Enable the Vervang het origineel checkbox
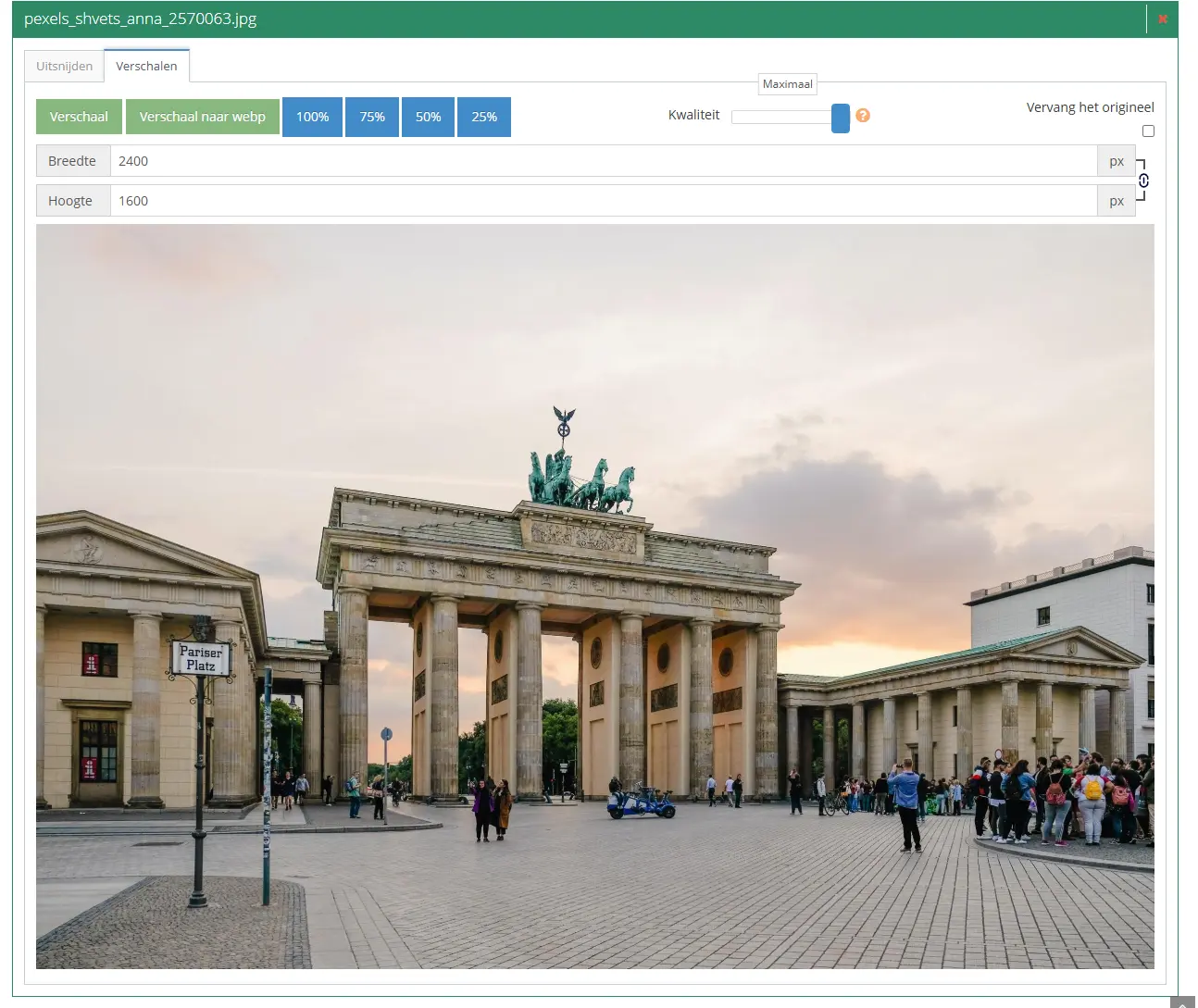The image size is (1198, 1008). click(x=1148, y=131)
